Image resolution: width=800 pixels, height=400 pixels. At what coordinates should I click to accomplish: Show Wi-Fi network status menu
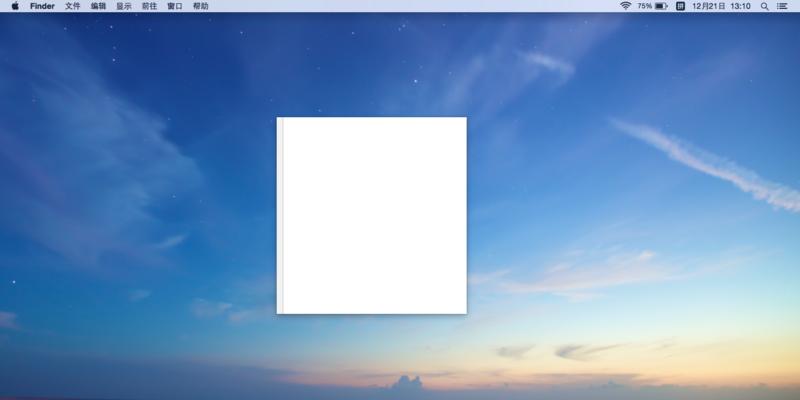626,6
